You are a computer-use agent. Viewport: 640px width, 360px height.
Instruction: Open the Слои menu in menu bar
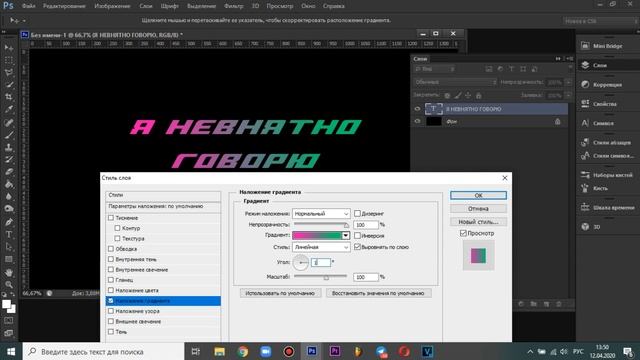pos(146,6)
